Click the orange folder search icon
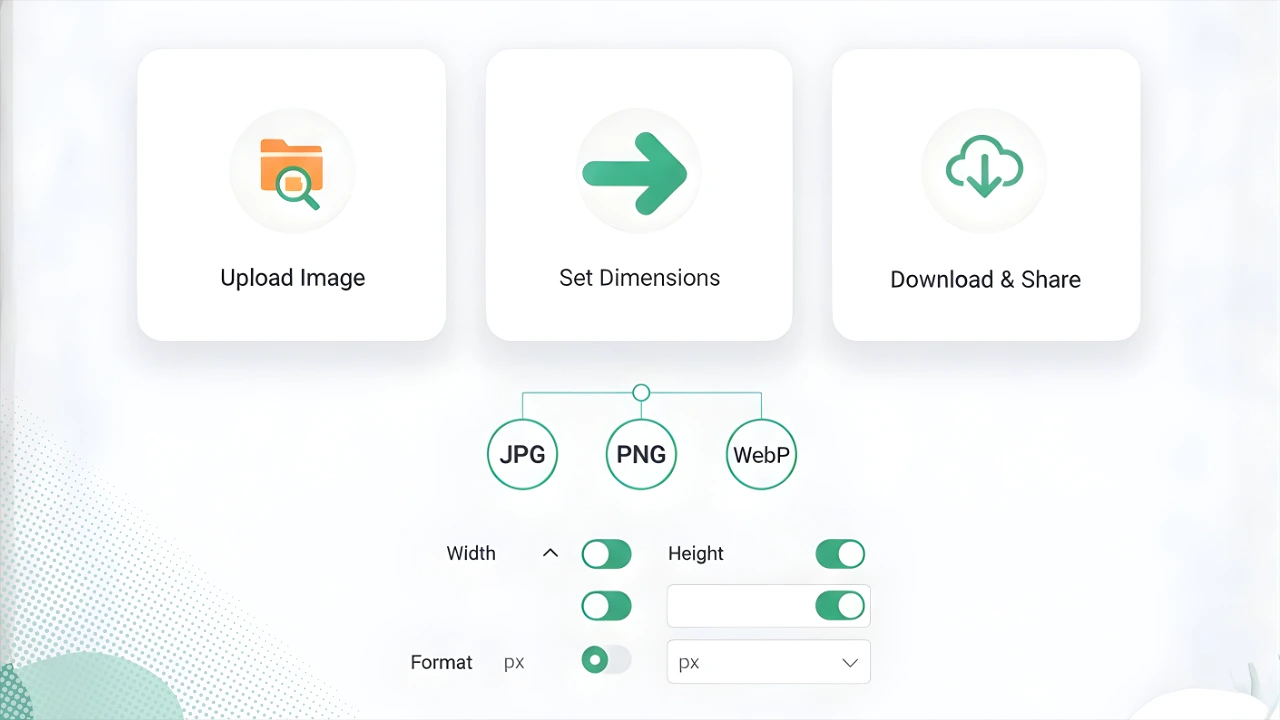This screenshot has width=1280, height=720. click(x=291, y=173)
